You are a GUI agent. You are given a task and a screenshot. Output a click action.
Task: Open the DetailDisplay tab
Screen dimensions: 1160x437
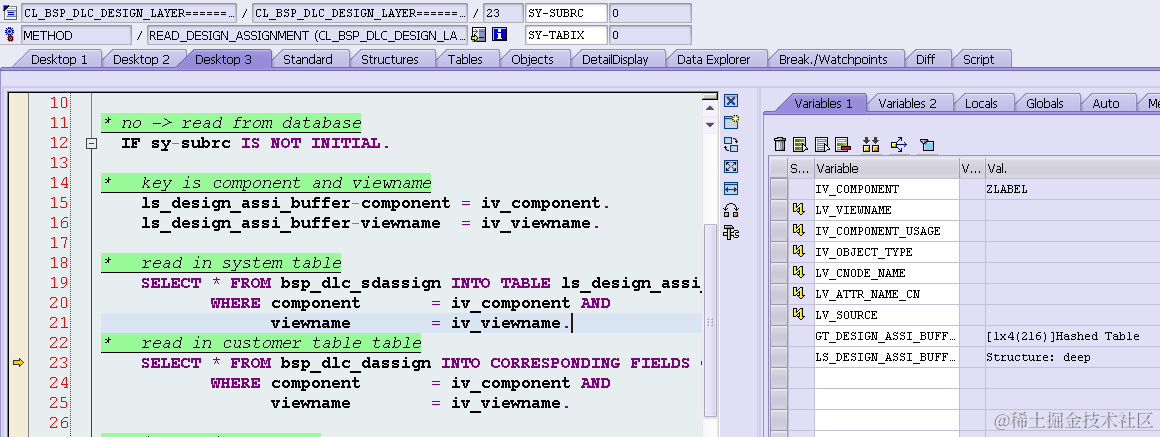615,59
